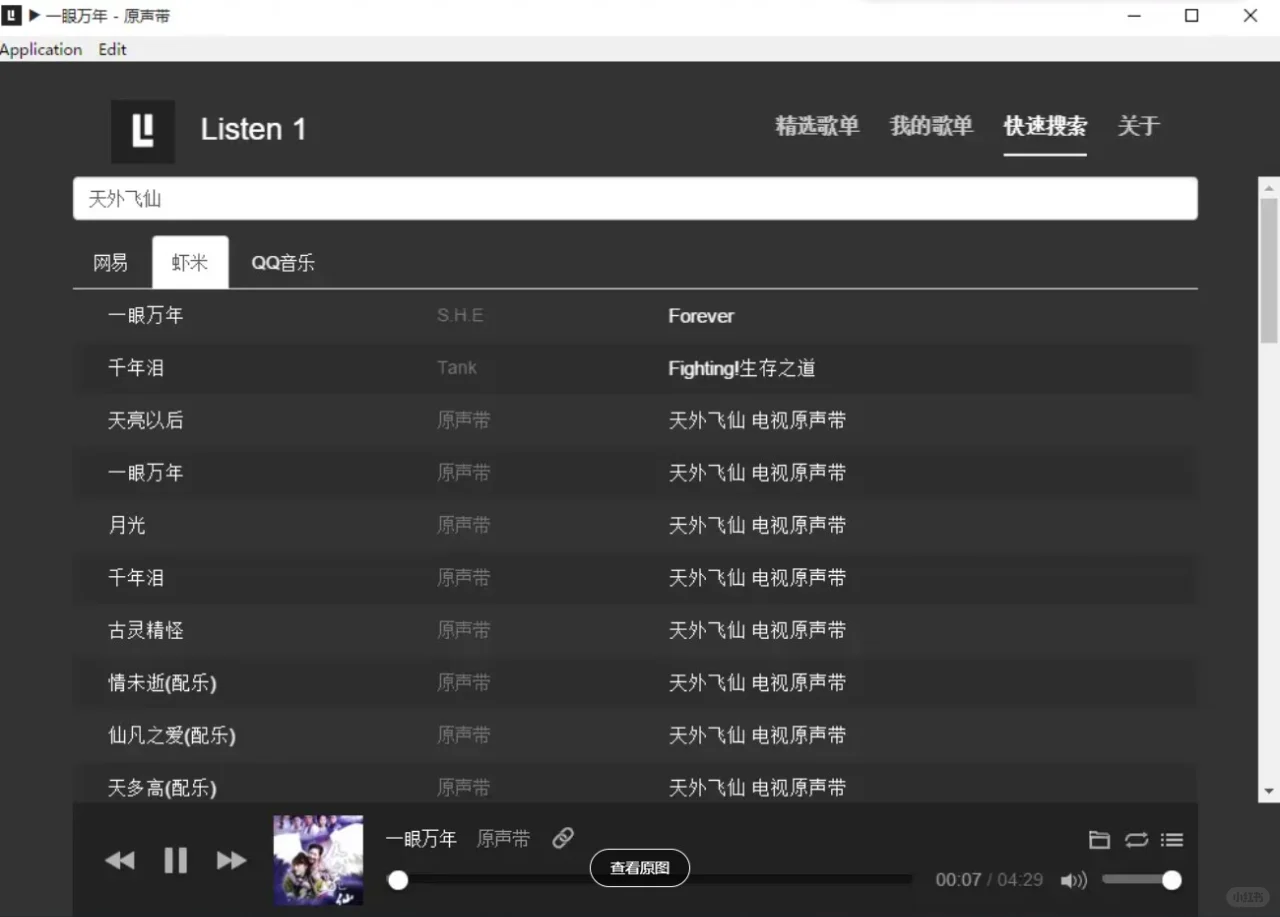Open the song source link icon
Screen dimensions: 1280x917
(563, 838)
